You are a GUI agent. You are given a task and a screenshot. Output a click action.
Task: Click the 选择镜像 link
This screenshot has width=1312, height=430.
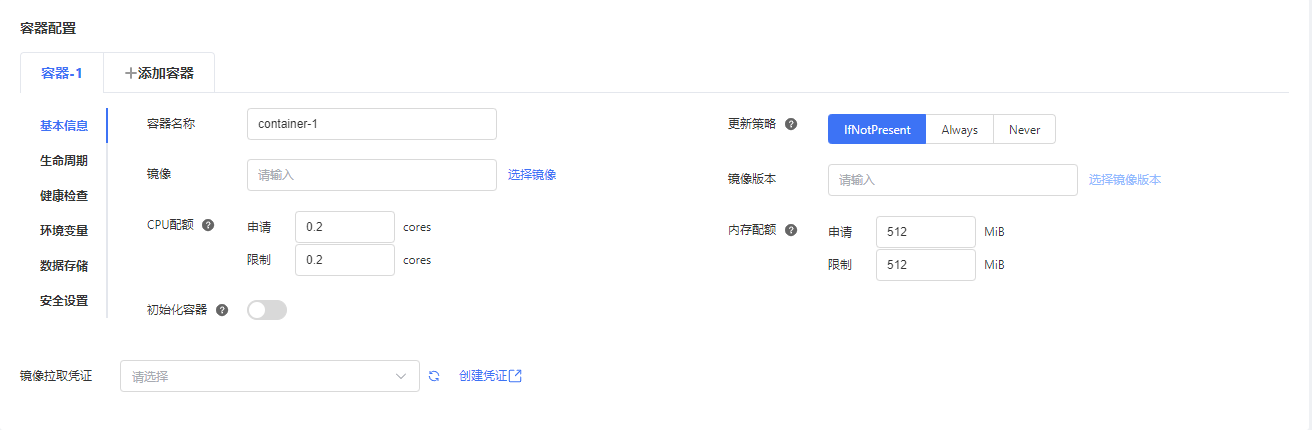click(x=532, y=174)
